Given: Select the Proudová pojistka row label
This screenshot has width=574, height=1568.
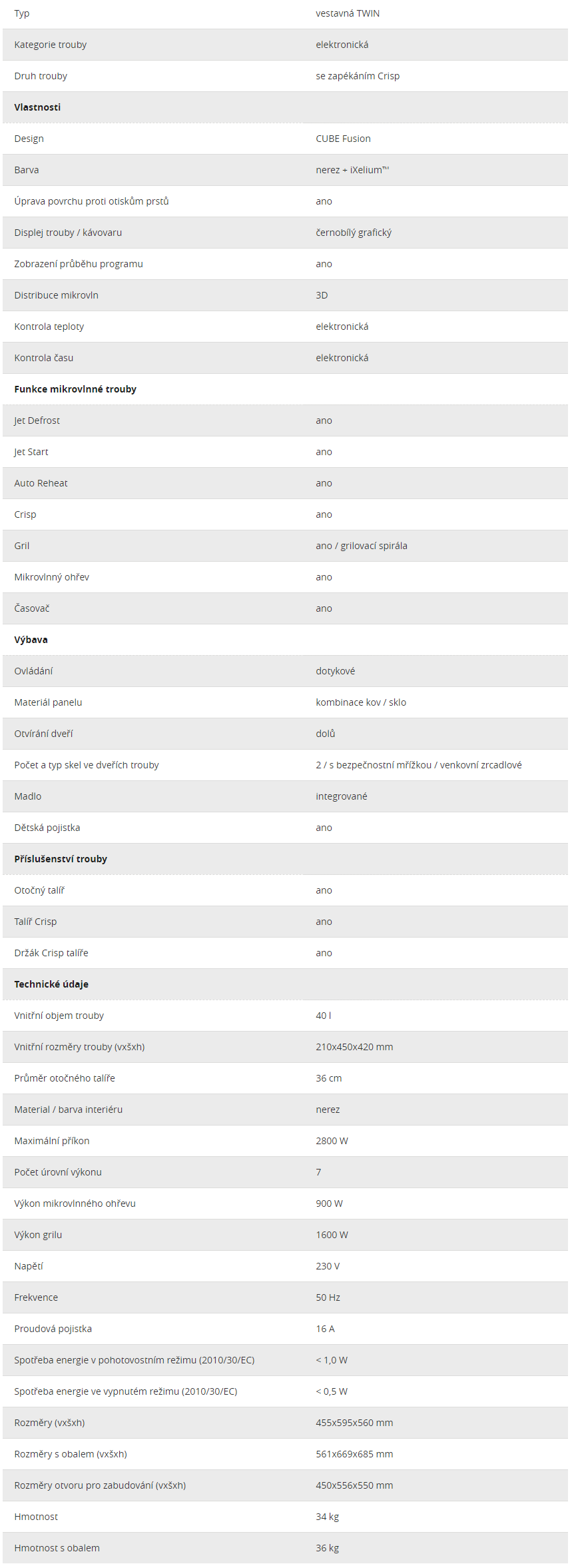Looking at the screenshot, I should (x=53, y=1329).
